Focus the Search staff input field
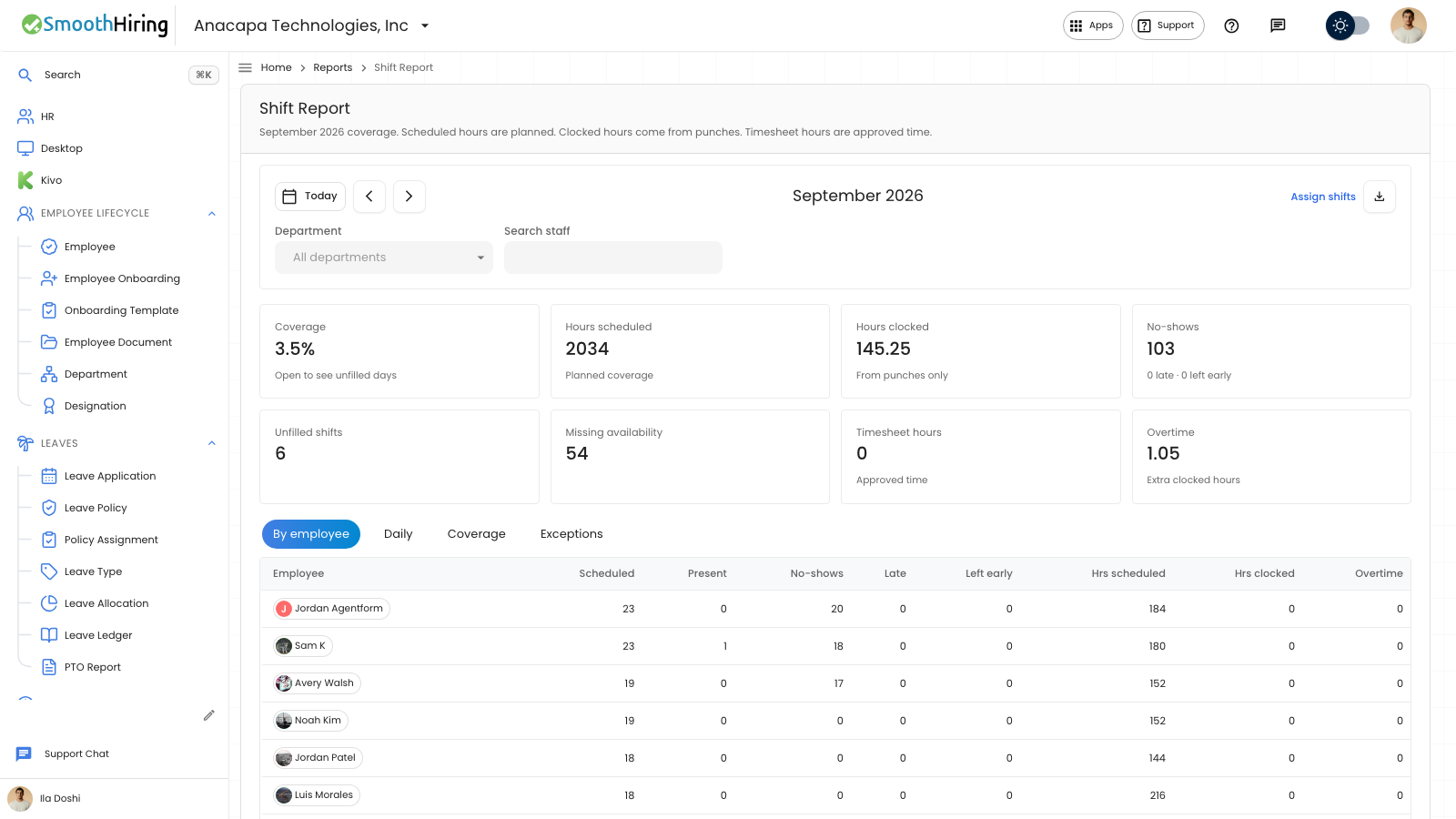The width and height of the screenshot is (1456, 819). pos(613,258)
